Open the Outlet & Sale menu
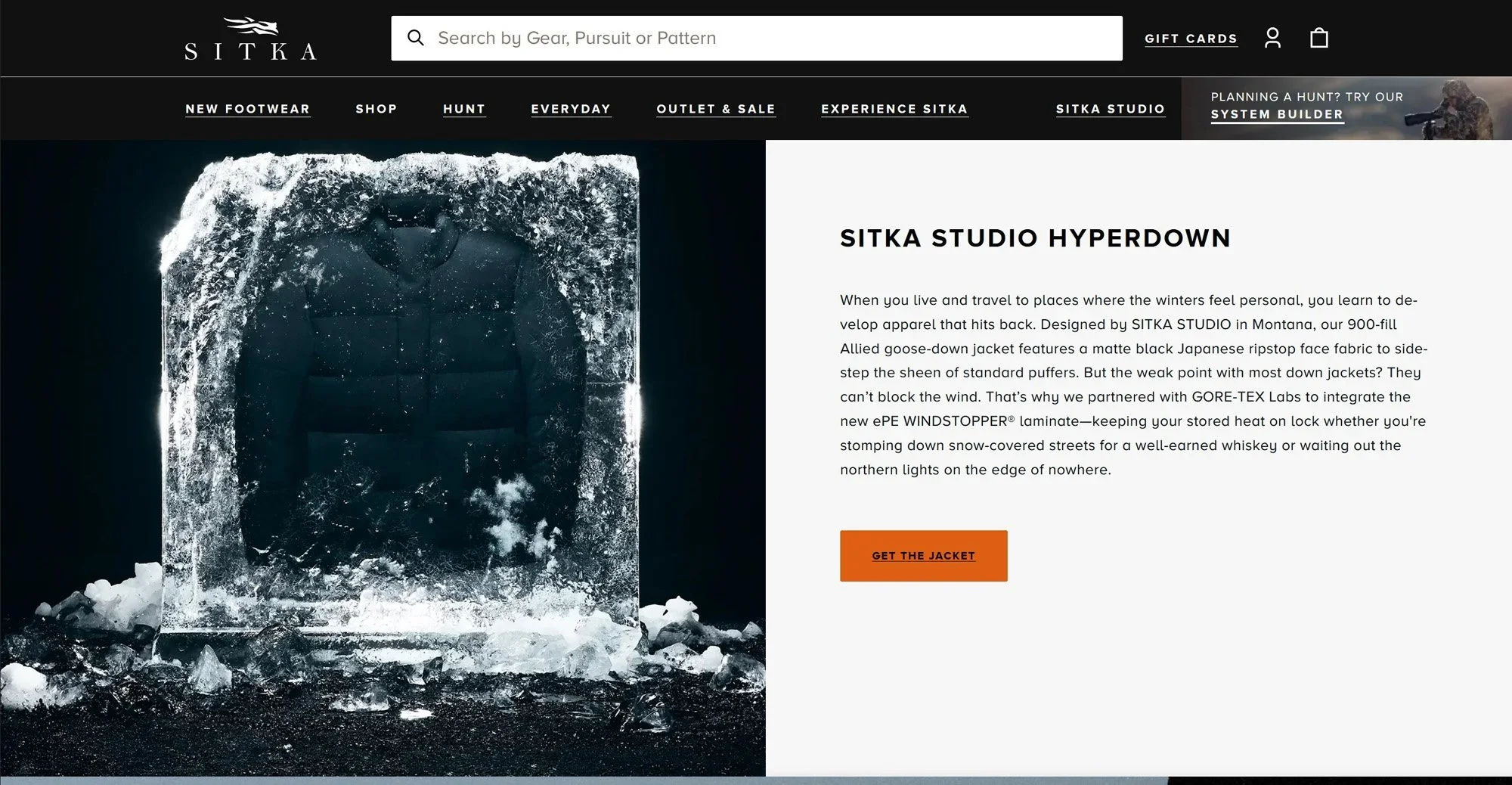Image resolution: width=1512 pixels, height=785 pixels. click(x=716, y=109)
